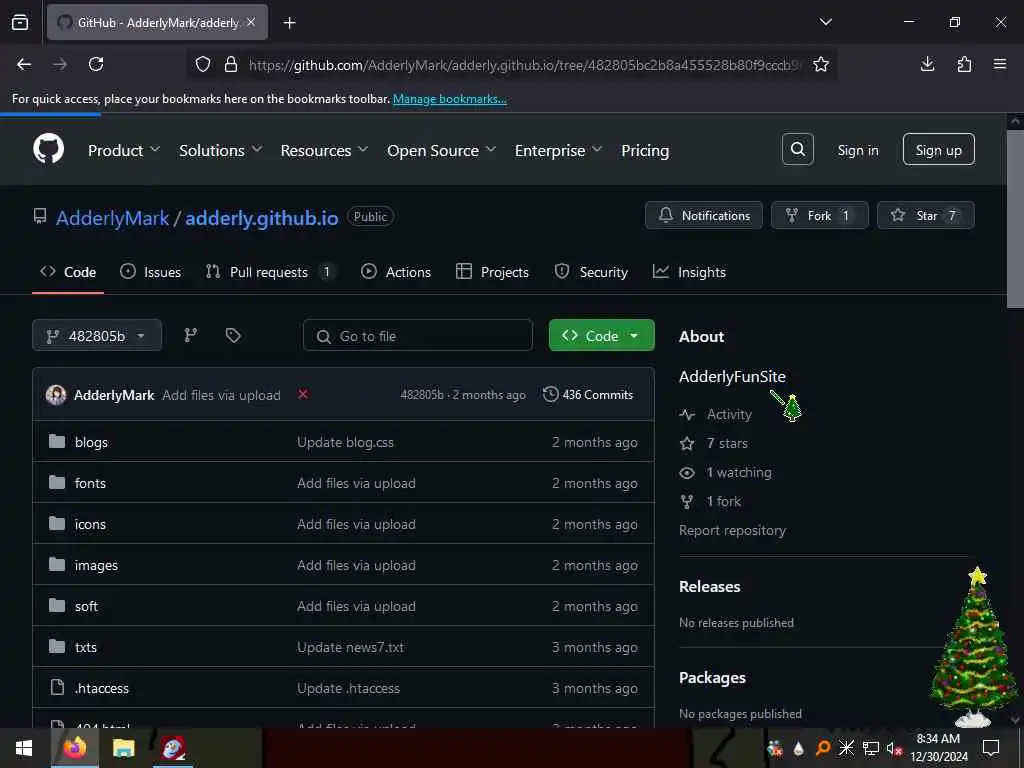1024x768 pixels.
Task: Open the notification center icon
Action: tap(991, 748)
